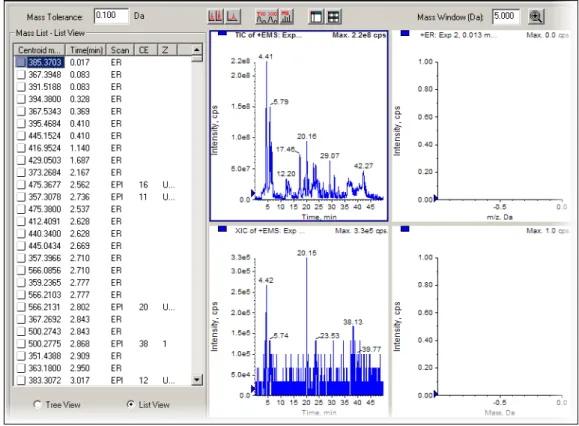This screenshot has height=426, width=579.
Task: Check the box for mass 394.3800
Action: [21, 99]
